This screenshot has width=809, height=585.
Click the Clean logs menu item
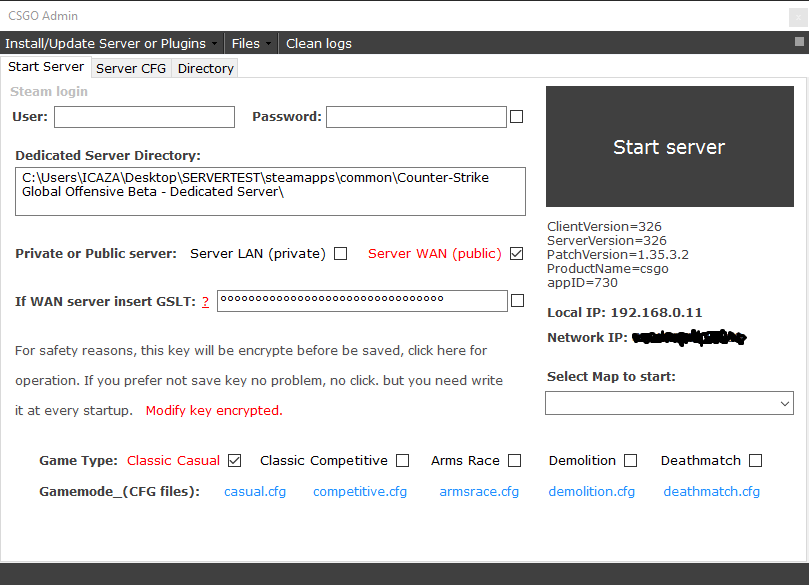click(x=319, y=43)
